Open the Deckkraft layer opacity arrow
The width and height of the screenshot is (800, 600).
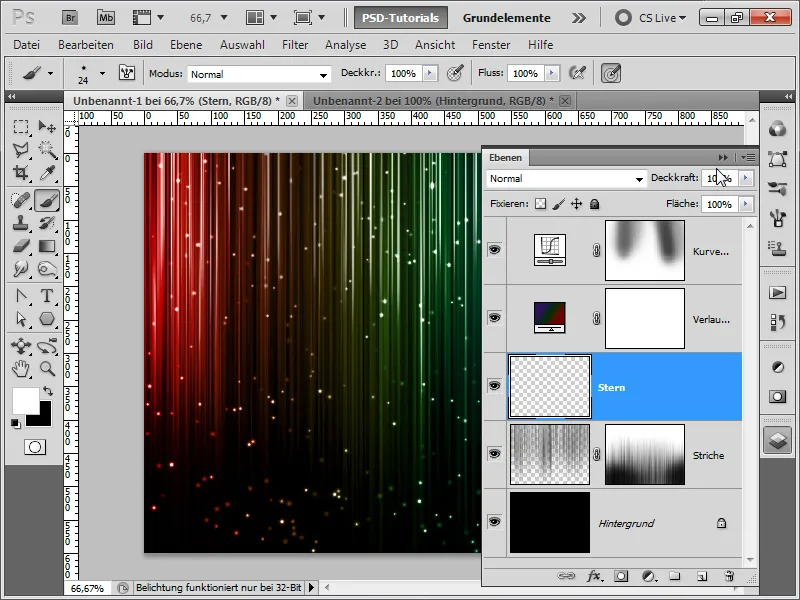(x=745, y=178)
